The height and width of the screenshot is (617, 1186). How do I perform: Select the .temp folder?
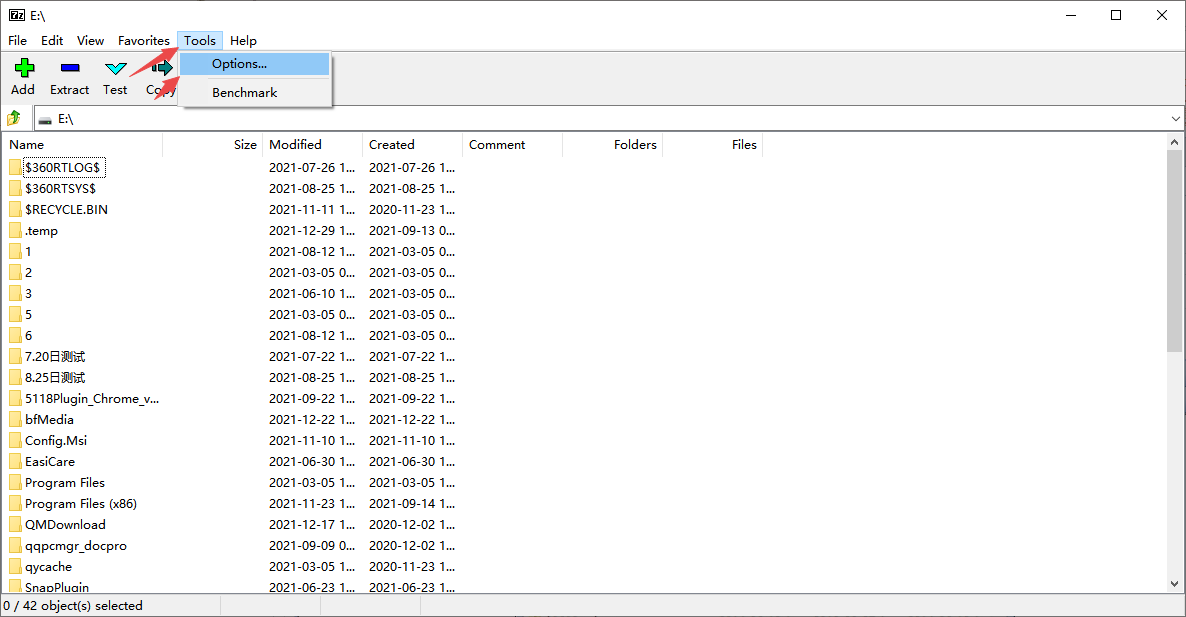[x=44, y=230]
